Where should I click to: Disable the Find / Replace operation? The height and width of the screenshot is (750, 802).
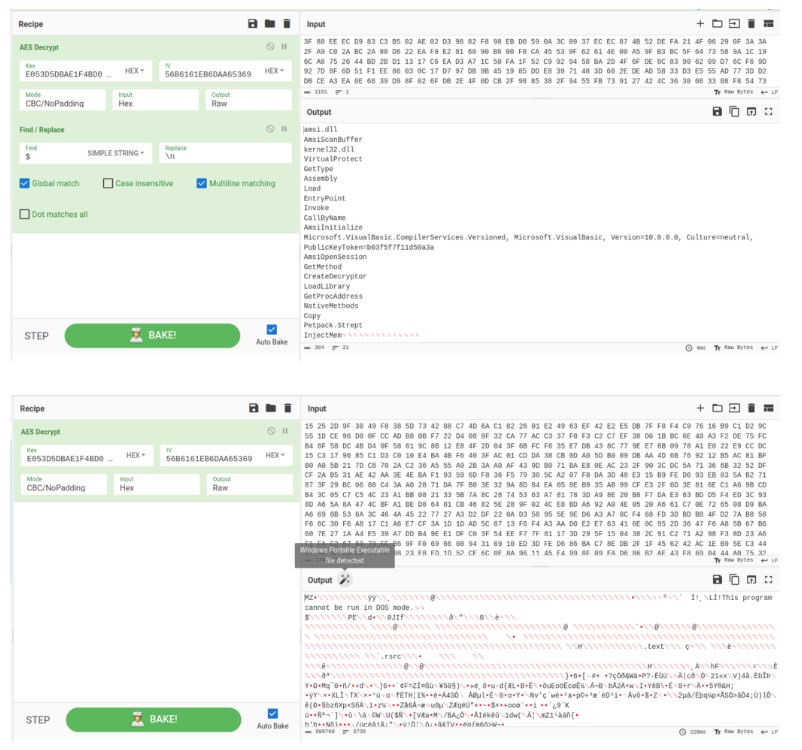tap(270, 128)
